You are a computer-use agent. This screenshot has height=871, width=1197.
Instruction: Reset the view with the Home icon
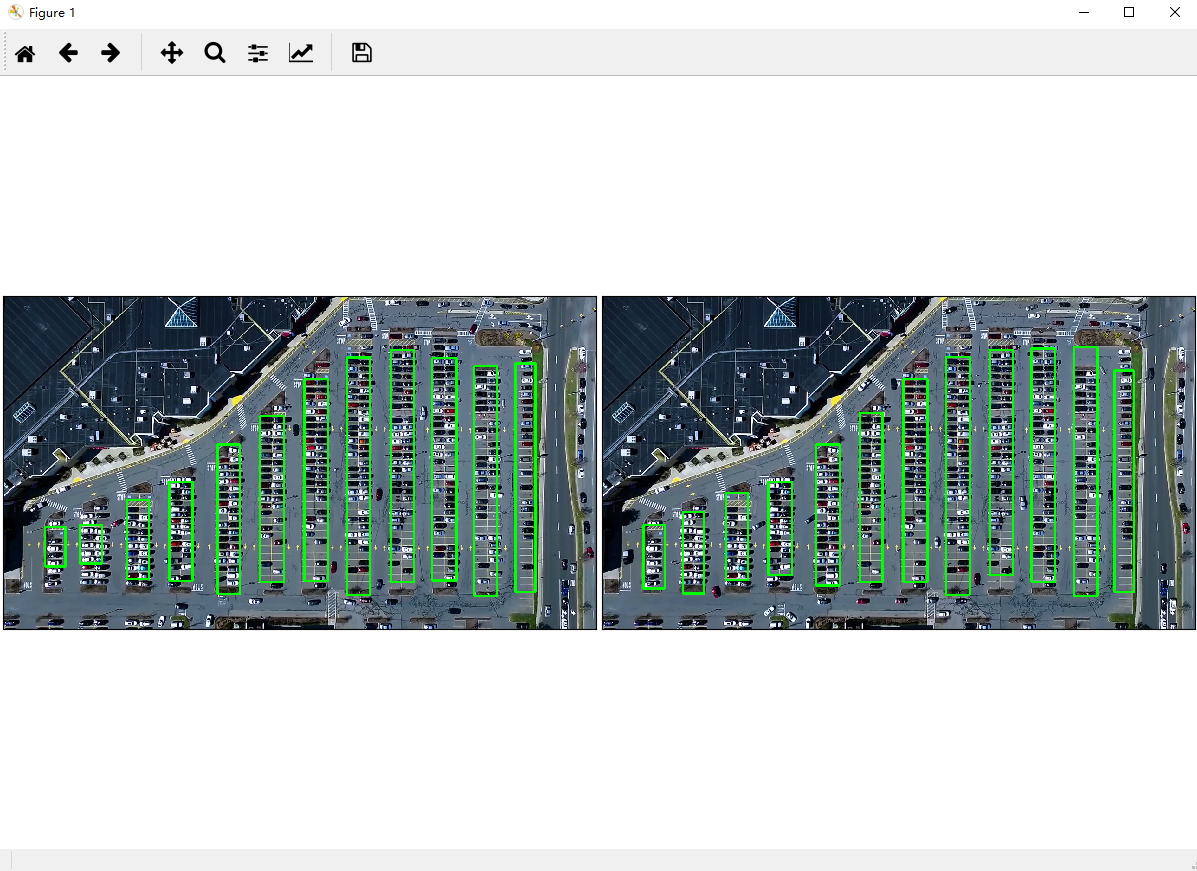(x=25, y=53)
